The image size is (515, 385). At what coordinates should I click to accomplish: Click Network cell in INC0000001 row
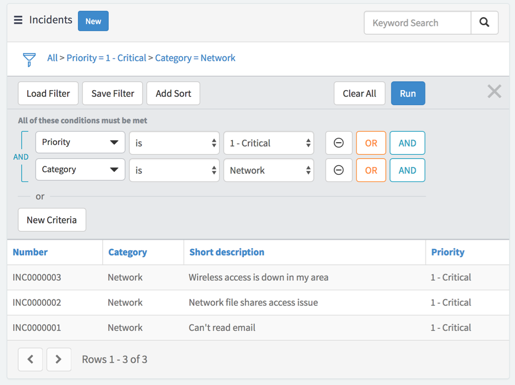tap(125, 328)
